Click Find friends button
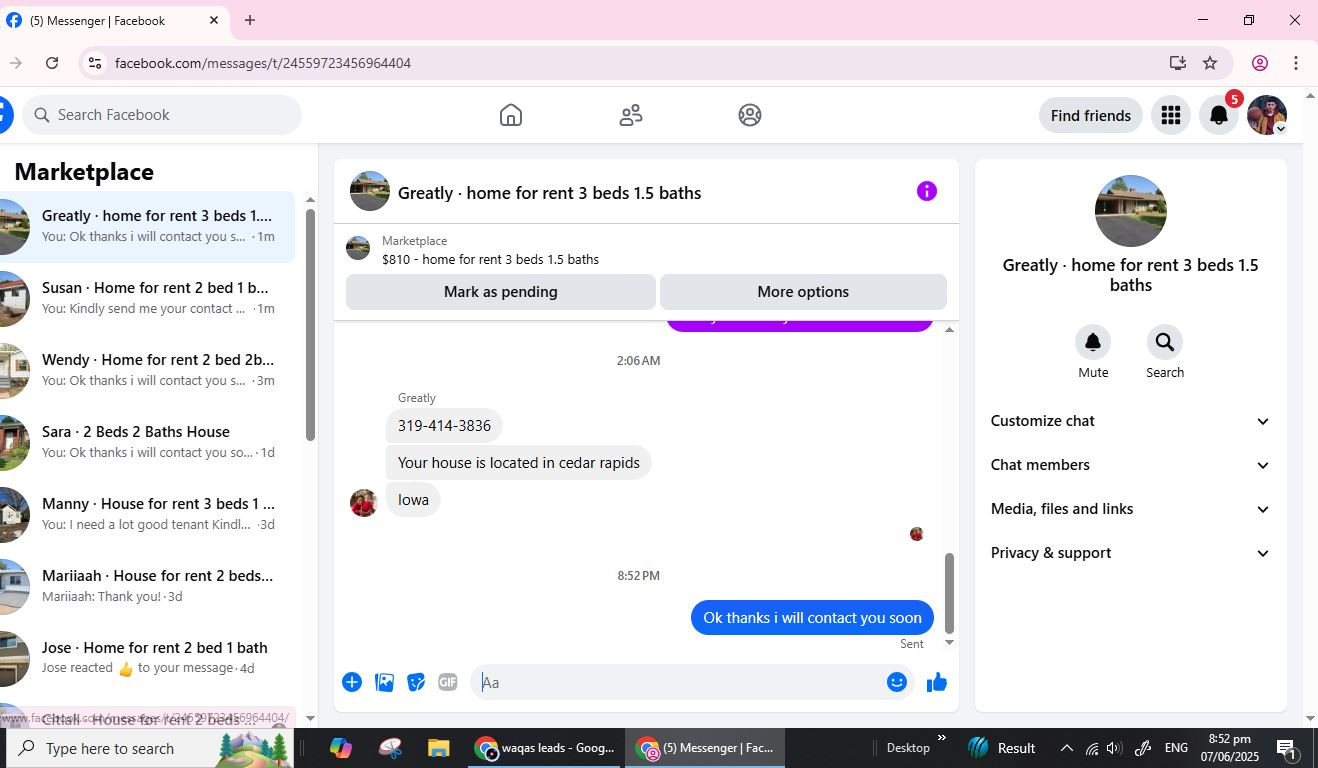This screenshot has height=768, width=1318. [1091, 115]
